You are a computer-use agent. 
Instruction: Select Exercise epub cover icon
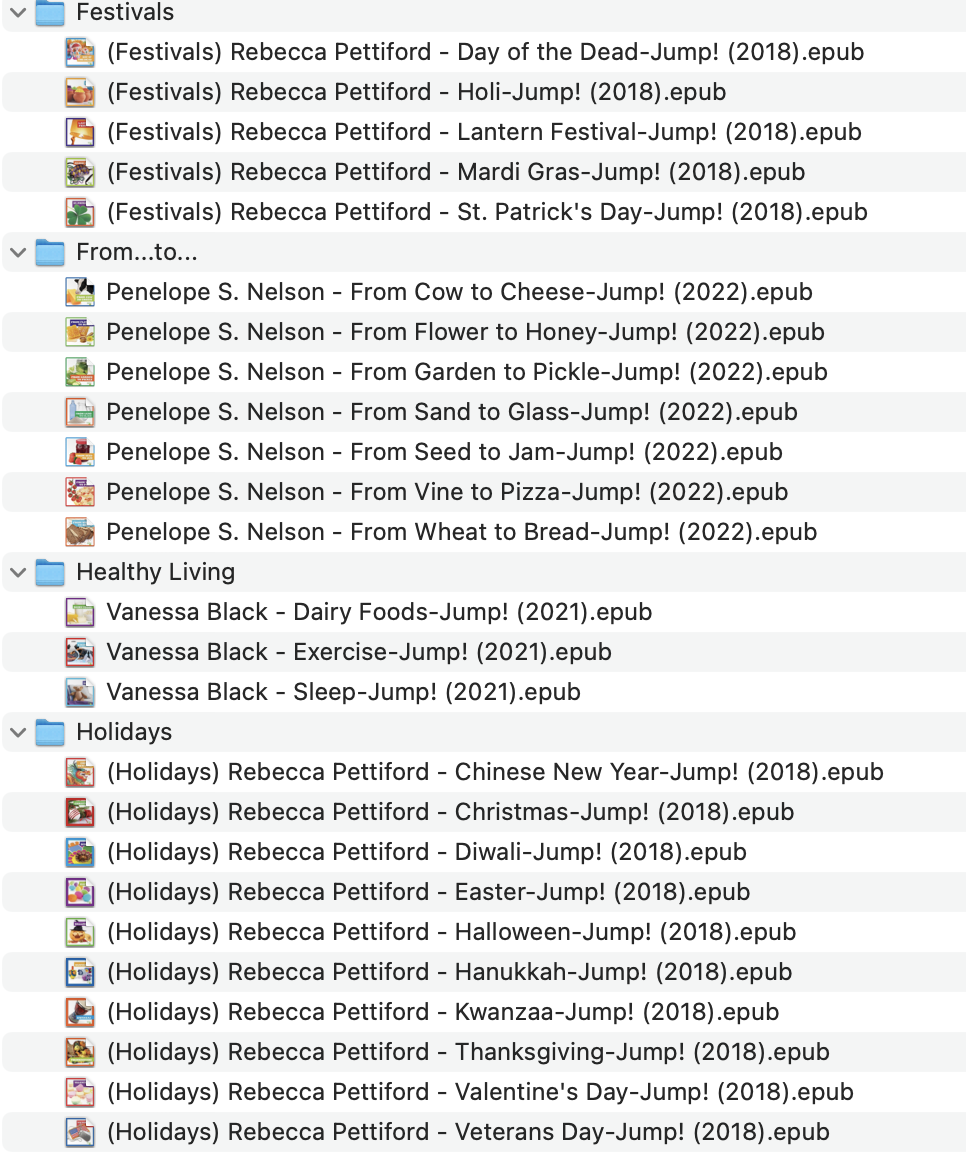(x=80, y=652)
